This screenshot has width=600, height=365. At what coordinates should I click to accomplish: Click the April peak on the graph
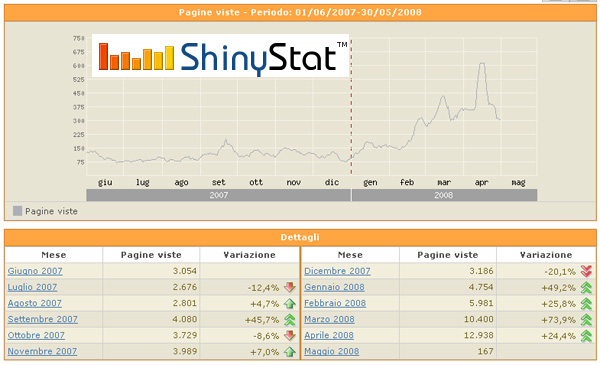click(x=482, y=64)
